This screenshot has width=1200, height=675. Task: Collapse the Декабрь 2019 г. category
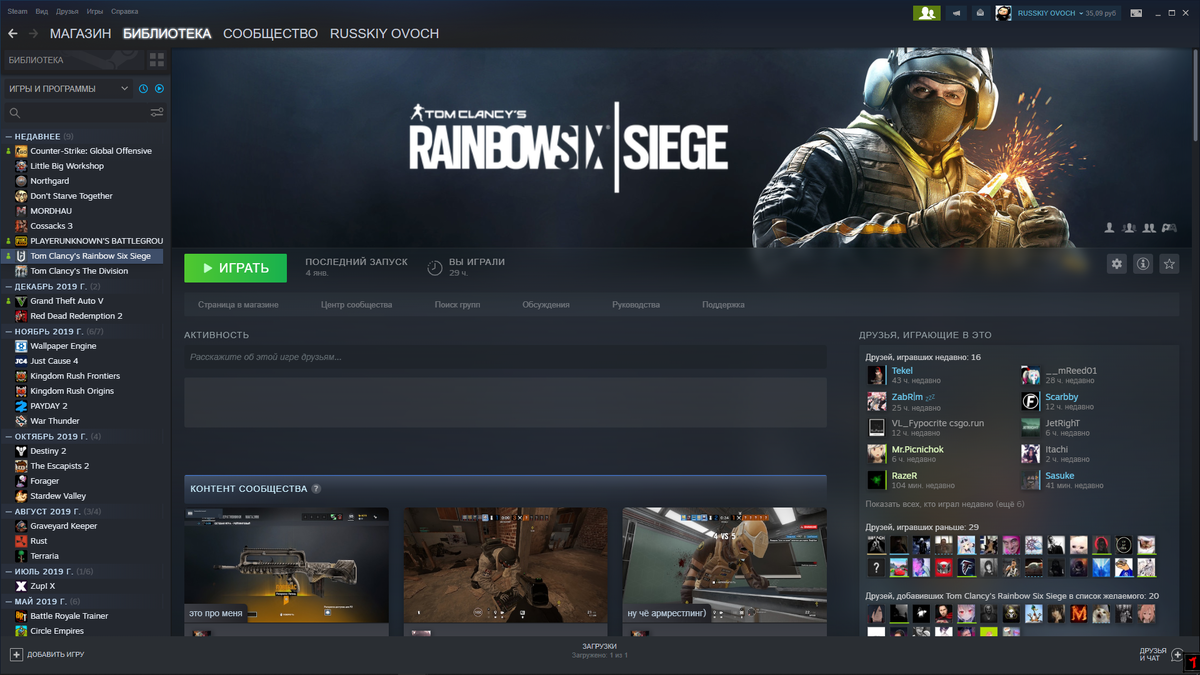pyautogui.click(x=8, y=286)
